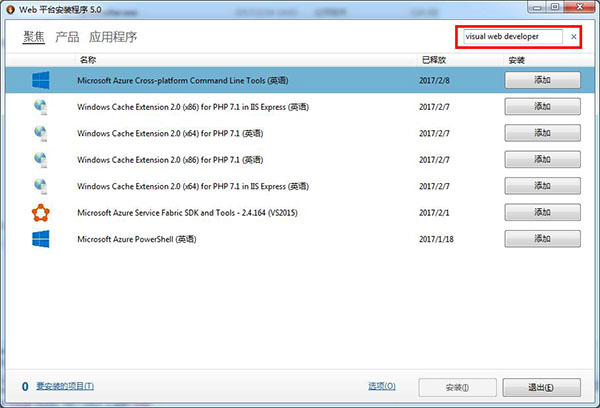The height and width of the screenshot is (408, 600).
Task: Click the search field containing visual web developer
Action: [x=513, y=37]
